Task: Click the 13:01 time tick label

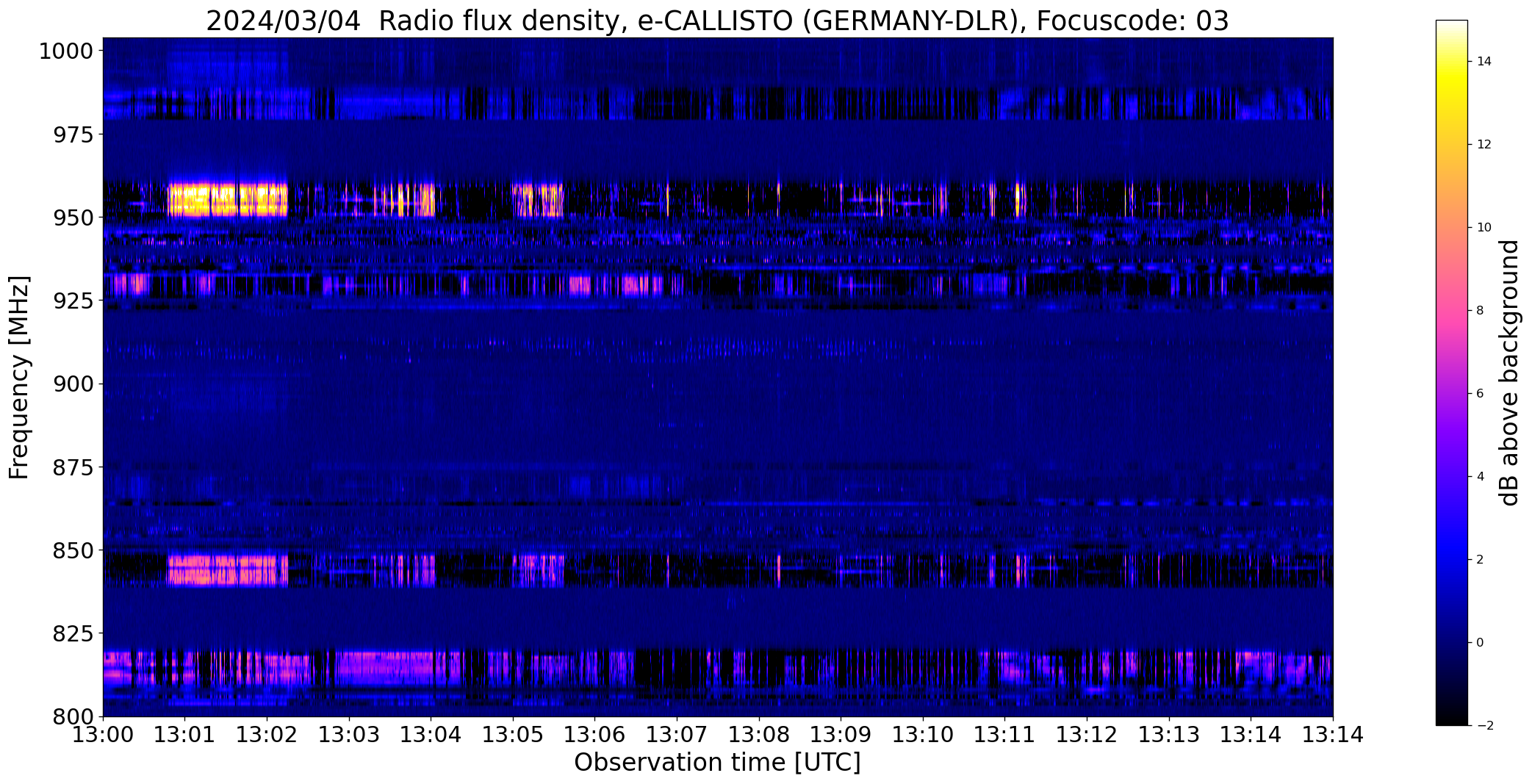Action: click(x=185, y=735)
